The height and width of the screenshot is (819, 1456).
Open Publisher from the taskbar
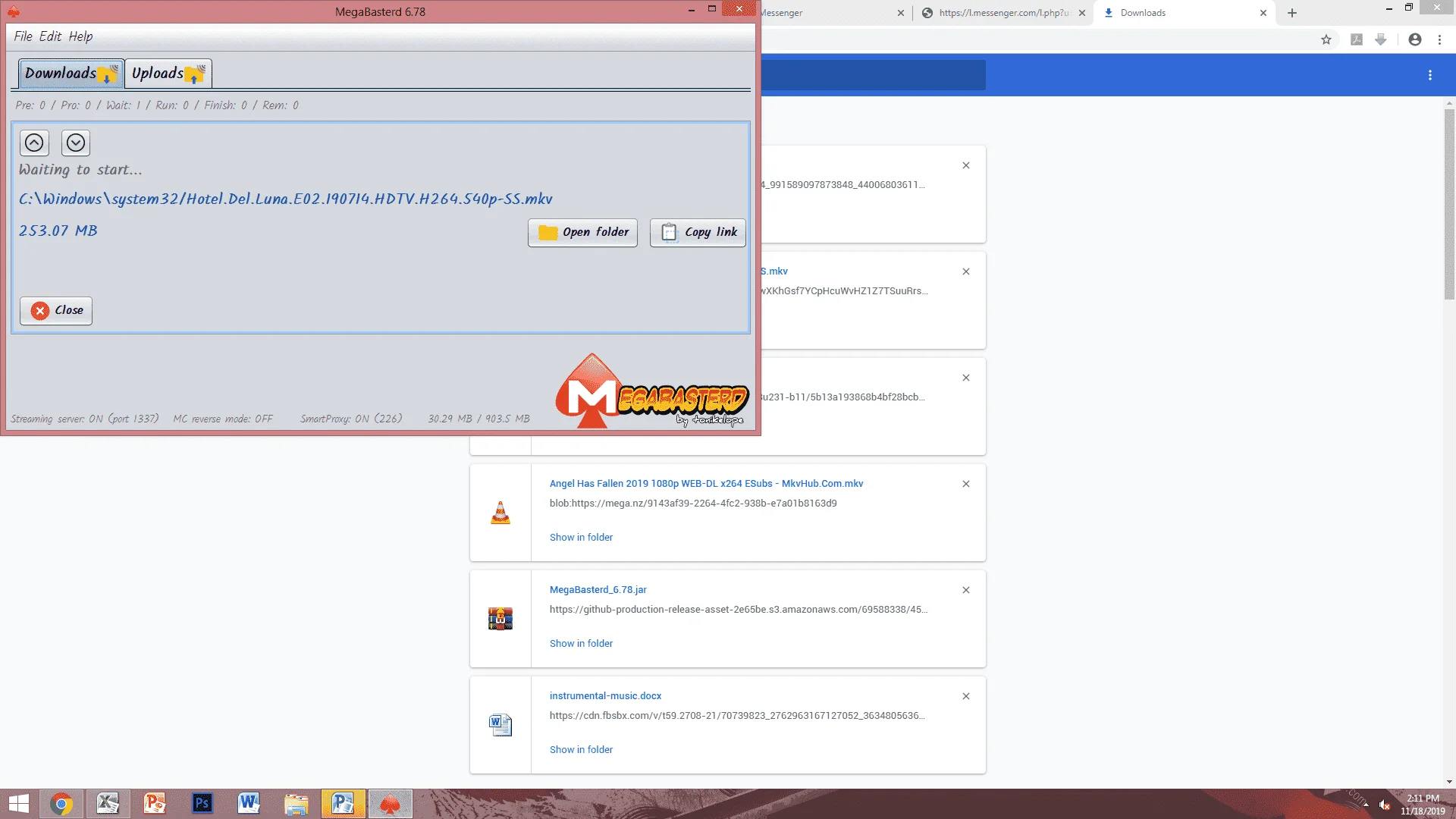coord(343,804)
